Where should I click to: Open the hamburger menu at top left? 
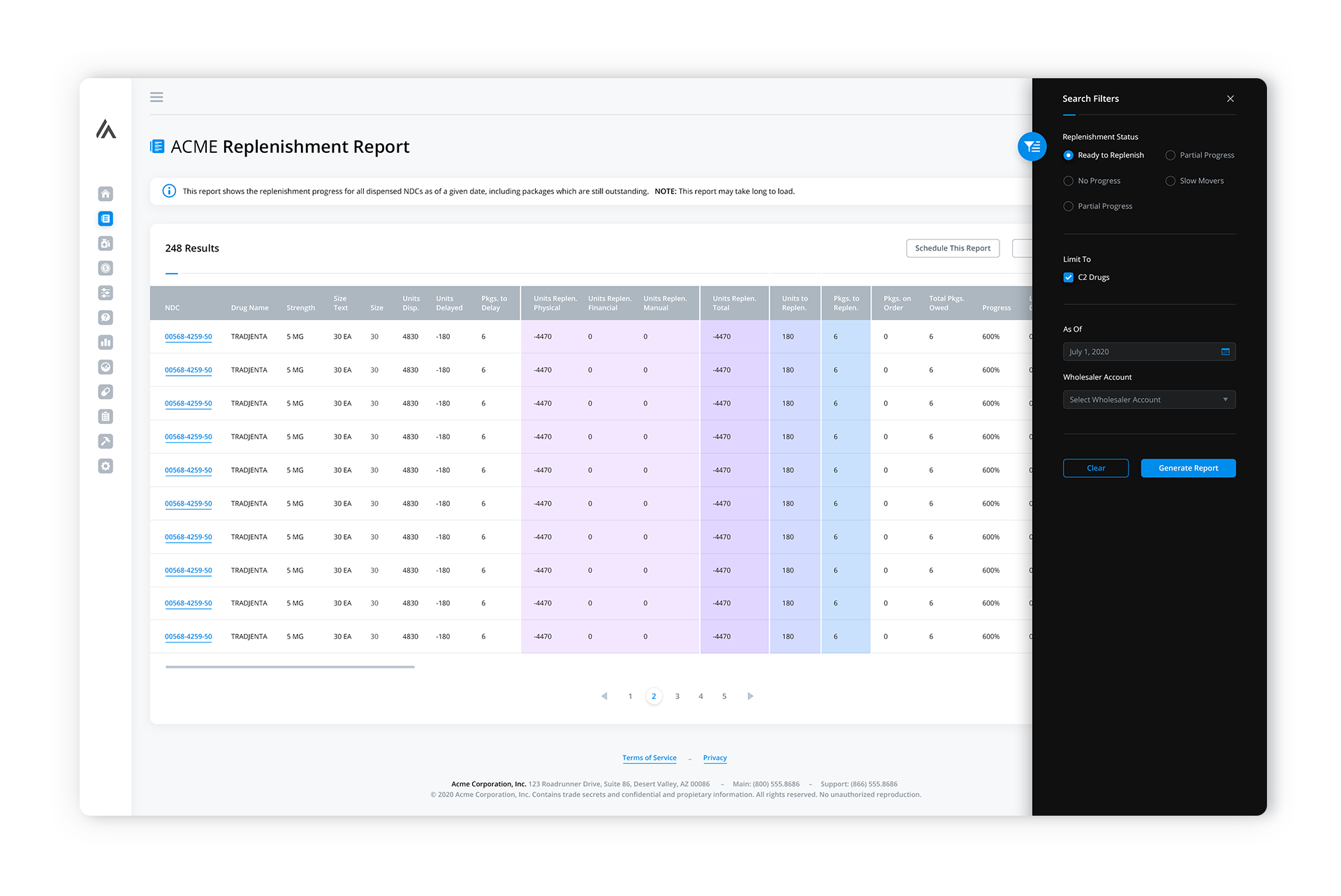pos(156,97)
